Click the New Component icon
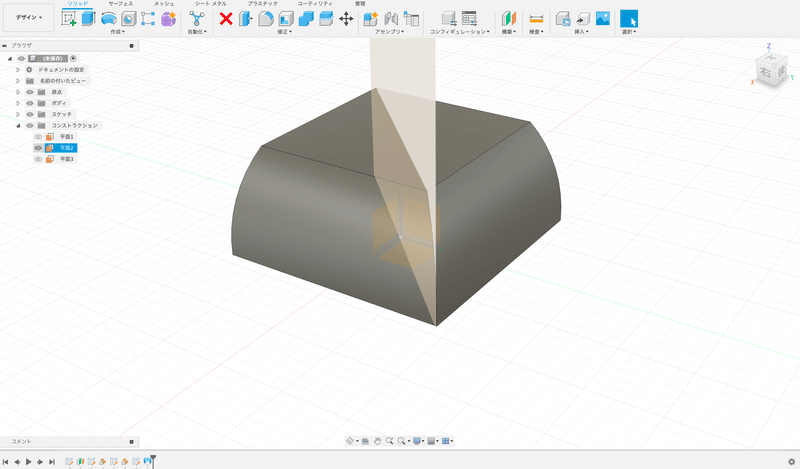Screen dimensions: 800x469 pos(370,19)
